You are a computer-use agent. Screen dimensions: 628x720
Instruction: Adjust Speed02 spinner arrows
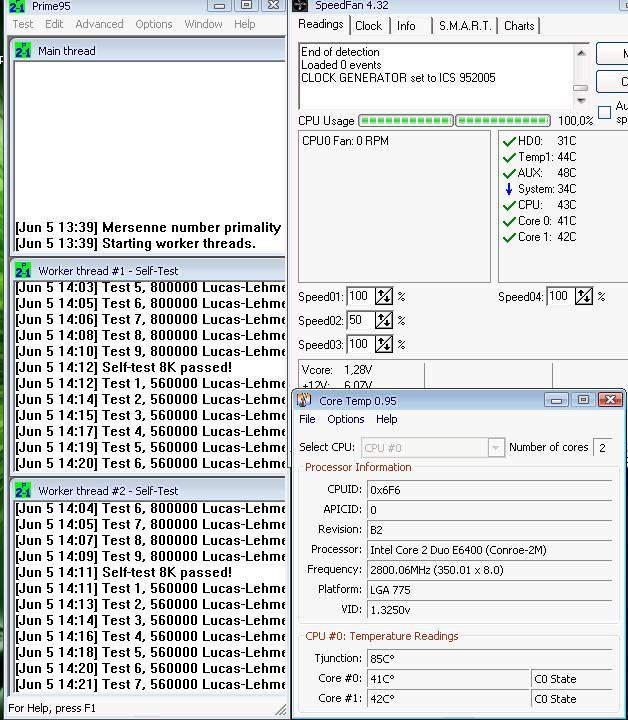[x=384, y=320]
